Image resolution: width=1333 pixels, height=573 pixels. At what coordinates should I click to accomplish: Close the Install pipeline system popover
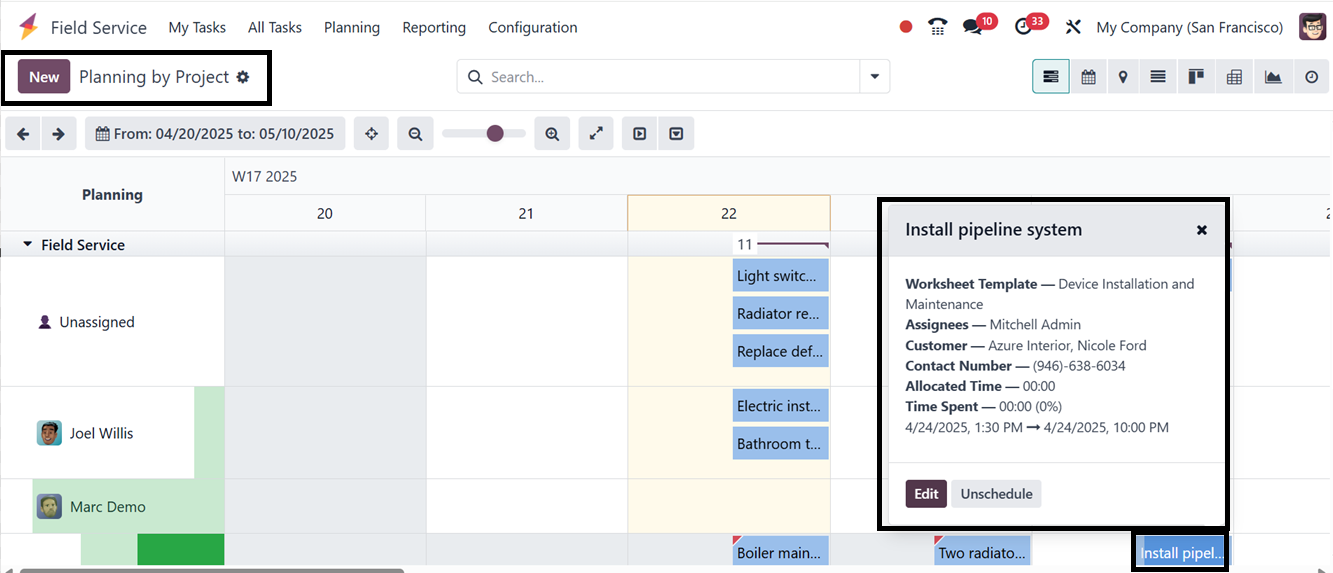pyautogui.click(x=1202, y=230)
